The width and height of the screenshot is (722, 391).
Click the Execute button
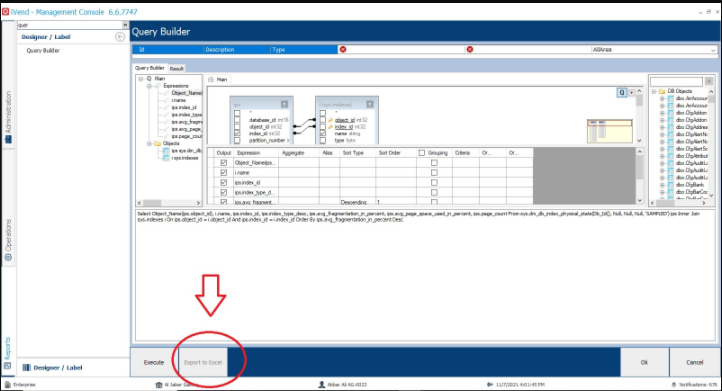coord(153,362)
